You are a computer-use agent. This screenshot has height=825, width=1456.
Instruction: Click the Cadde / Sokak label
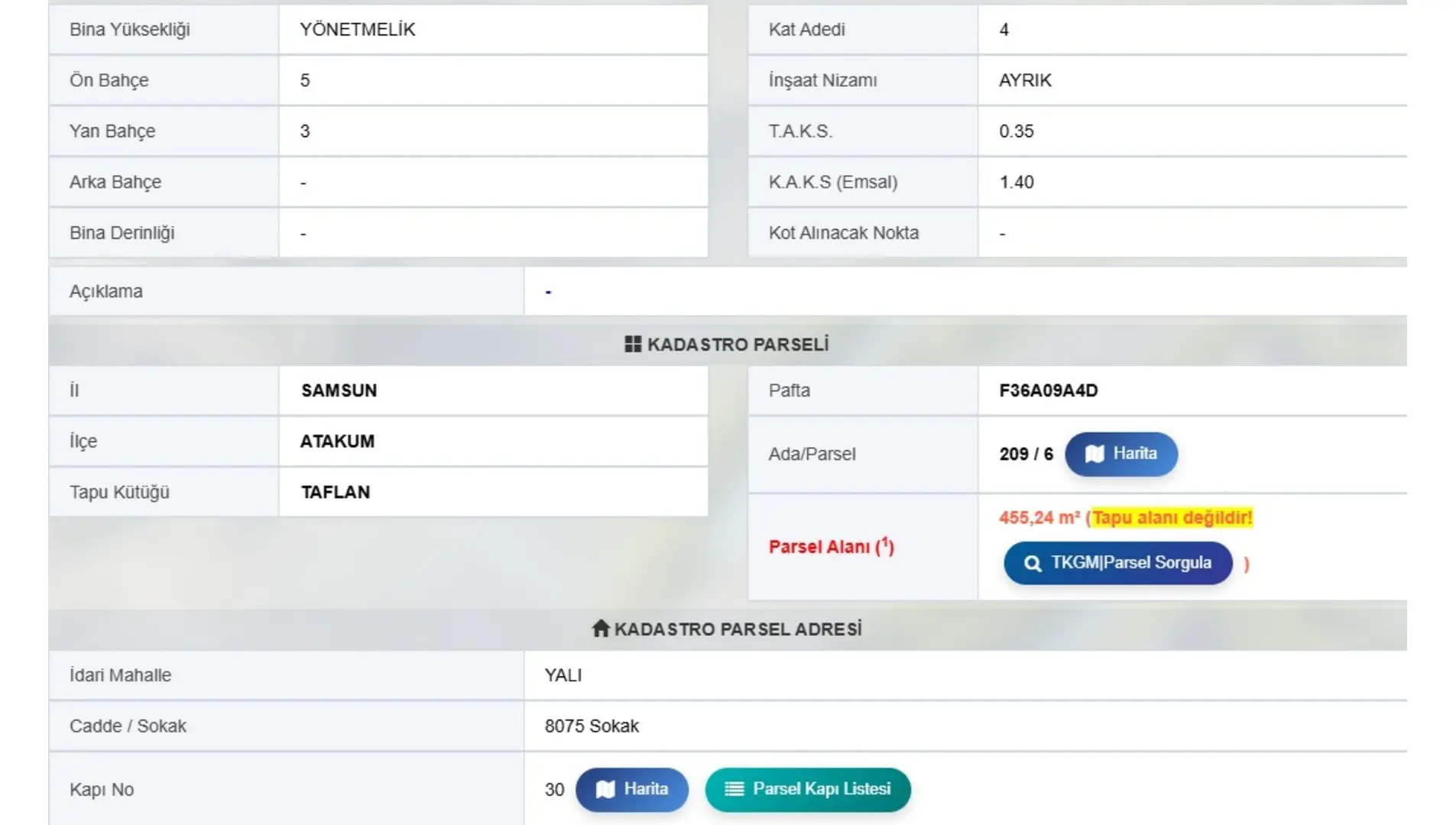[128, 726]
